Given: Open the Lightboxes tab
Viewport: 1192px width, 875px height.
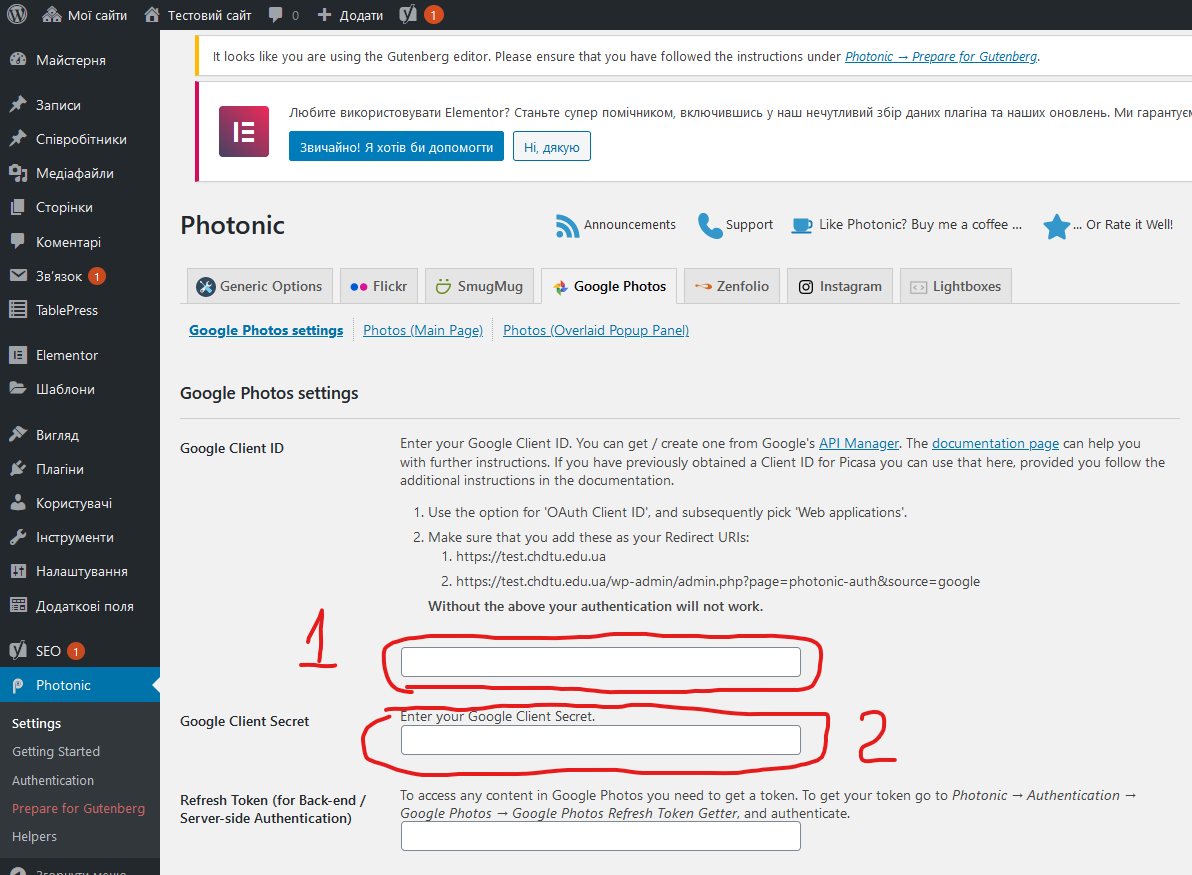Looking at the screenshot, I should [x=956, y=286].
